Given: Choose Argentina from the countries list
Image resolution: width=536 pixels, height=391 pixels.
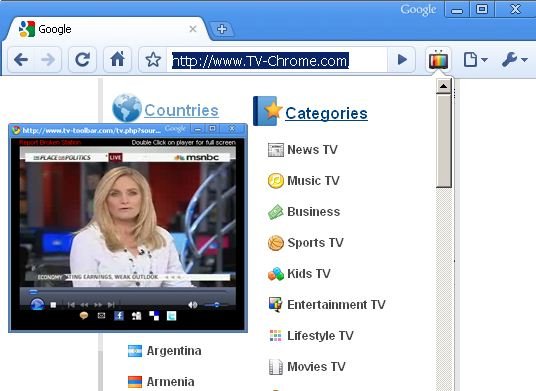Looking at the screenshot, I should click(174, 351).
